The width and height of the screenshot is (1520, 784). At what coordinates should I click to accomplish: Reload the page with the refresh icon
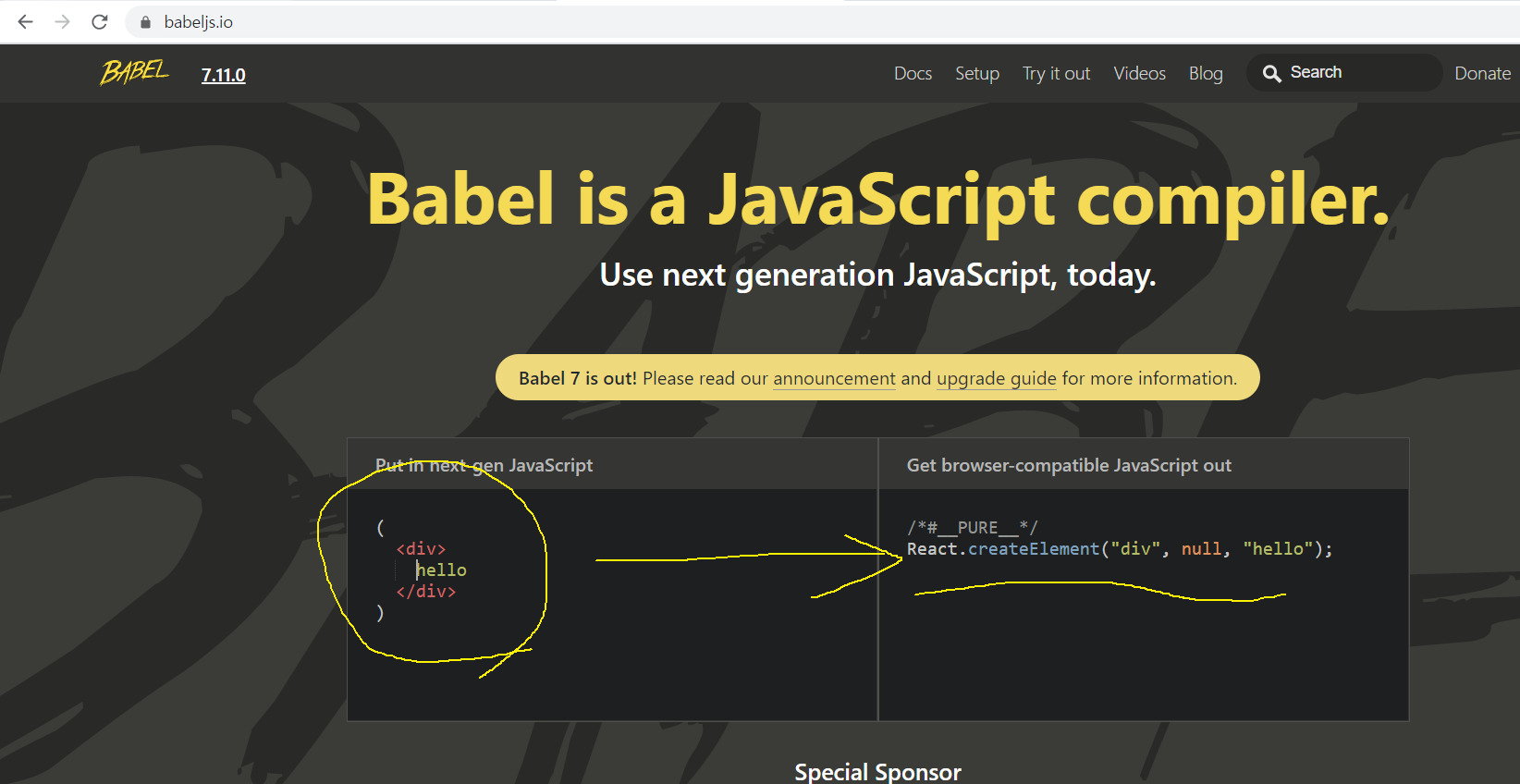tap(100, 21)
